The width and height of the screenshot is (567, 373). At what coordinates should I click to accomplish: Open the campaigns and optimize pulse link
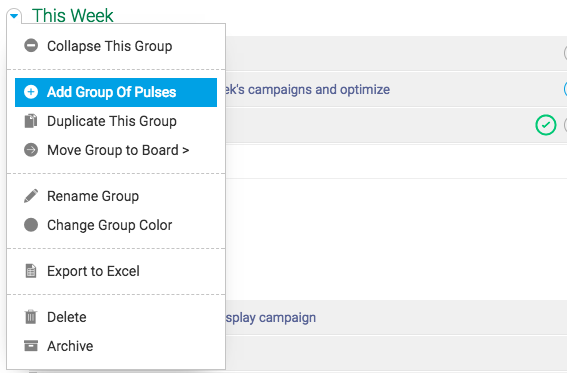click(308, 89)
